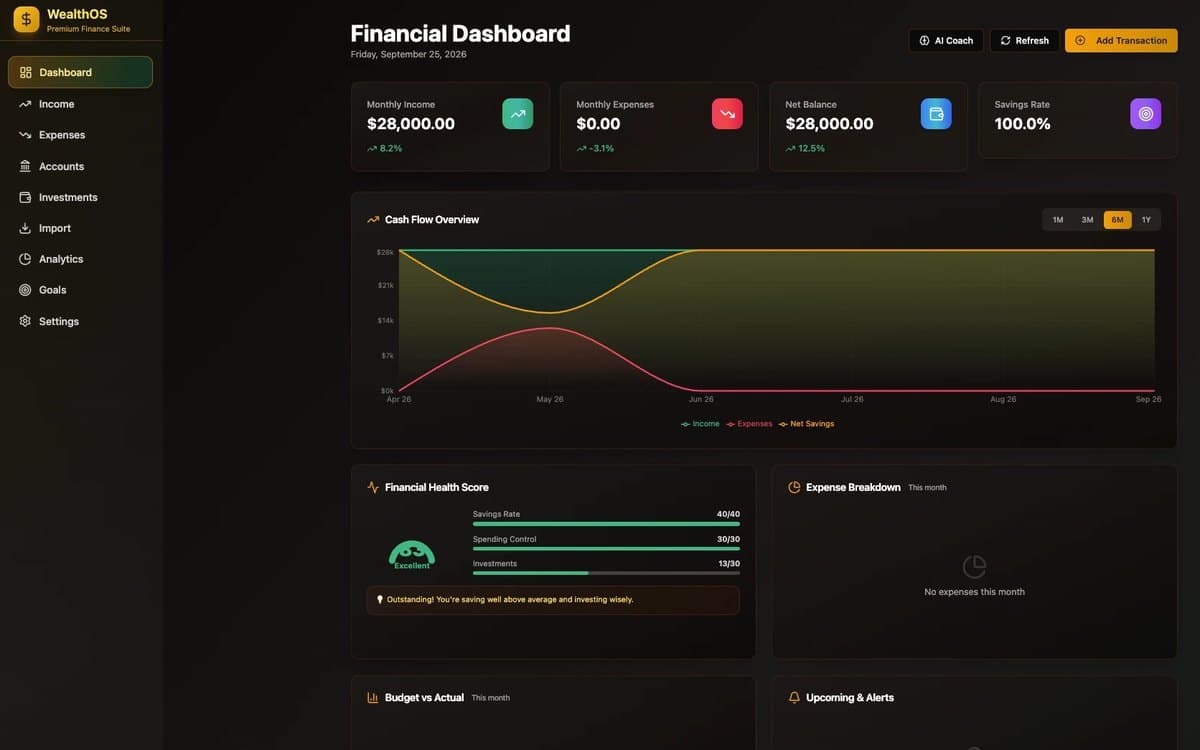Click the -3.1% expenses change indicator
The height and width of the screenshot is (750, 1200).
(x=595, y=148)
